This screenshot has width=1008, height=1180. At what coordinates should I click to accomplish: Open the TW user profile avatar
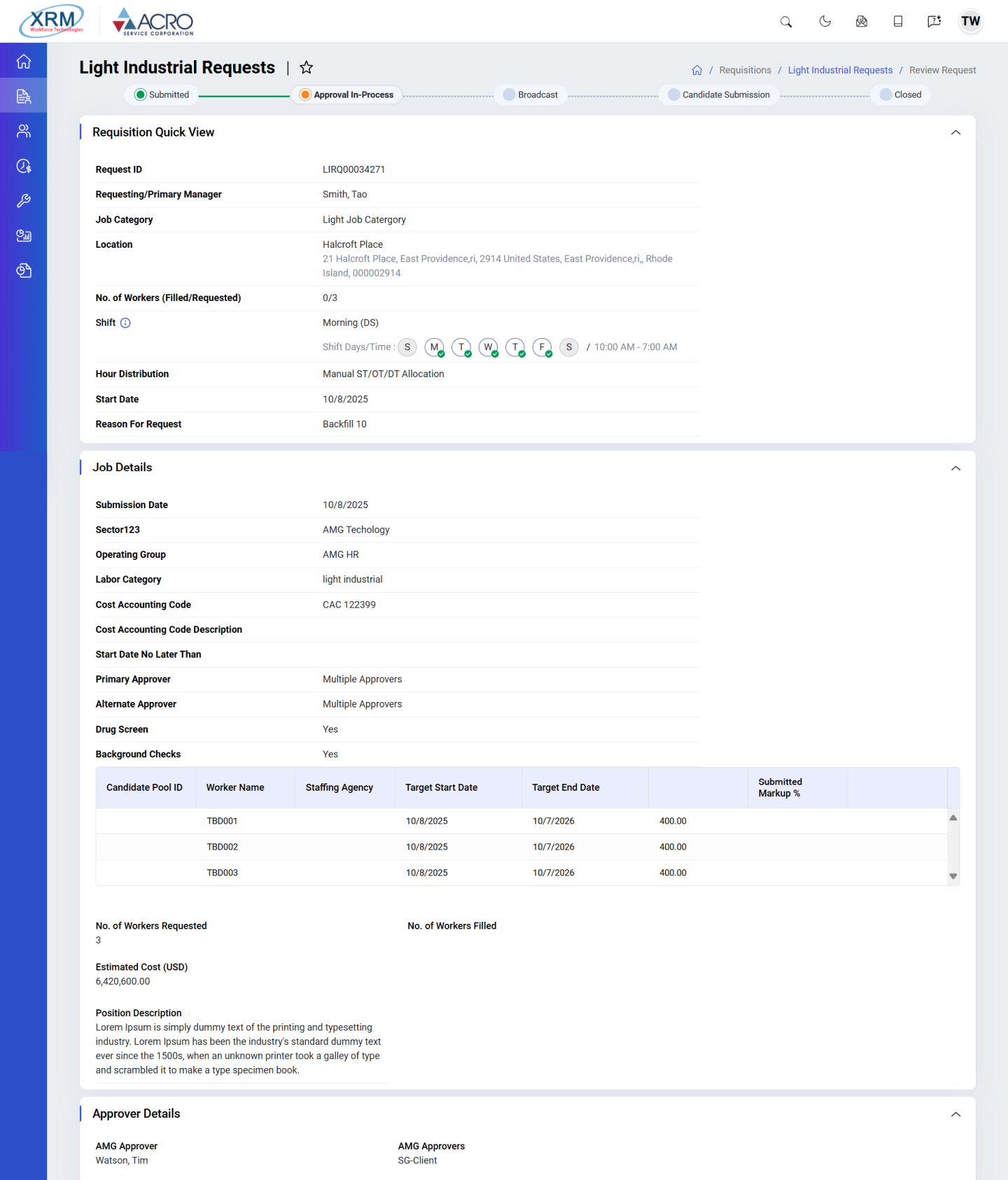(x=970, y=22)
